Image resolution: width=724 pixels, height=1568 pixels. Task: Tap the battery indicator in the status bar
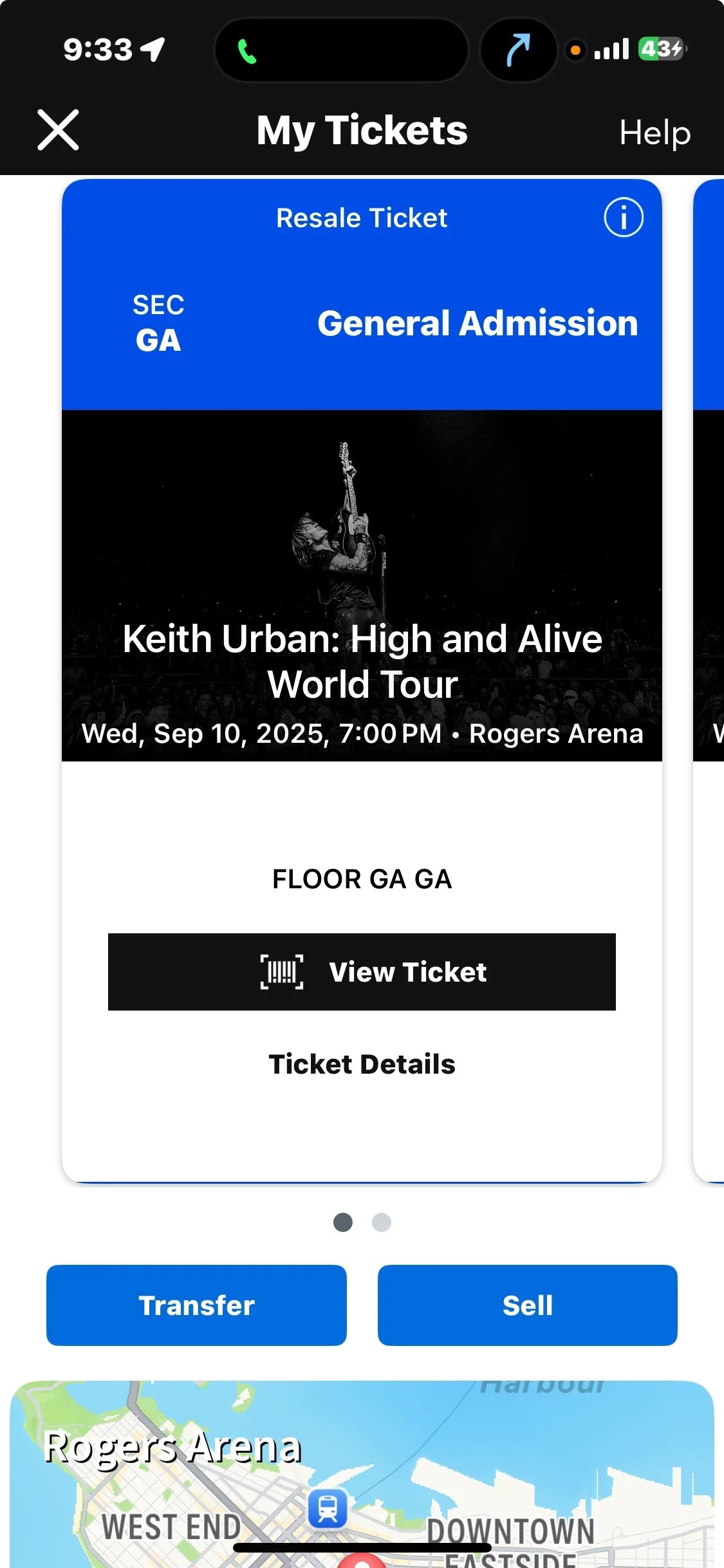coord(662,49)
